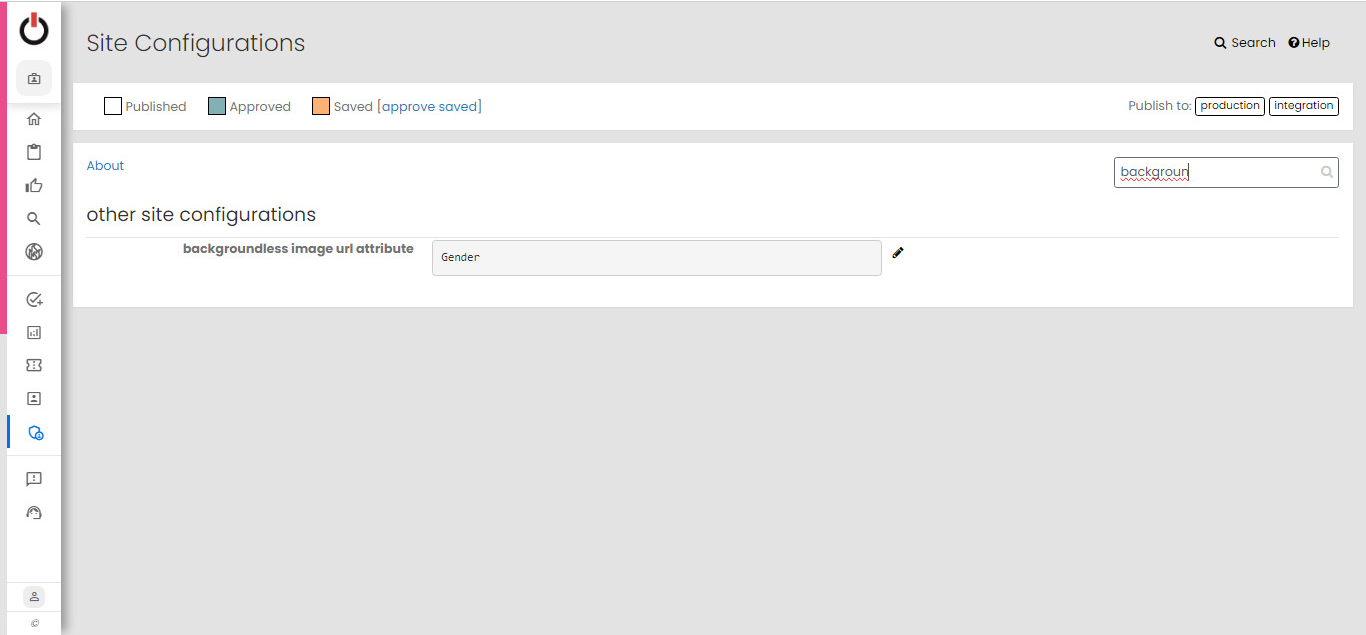Open the user profile icon at sidebar bottom
Viewport: 1366px width, 635px height.
(34, 597)
